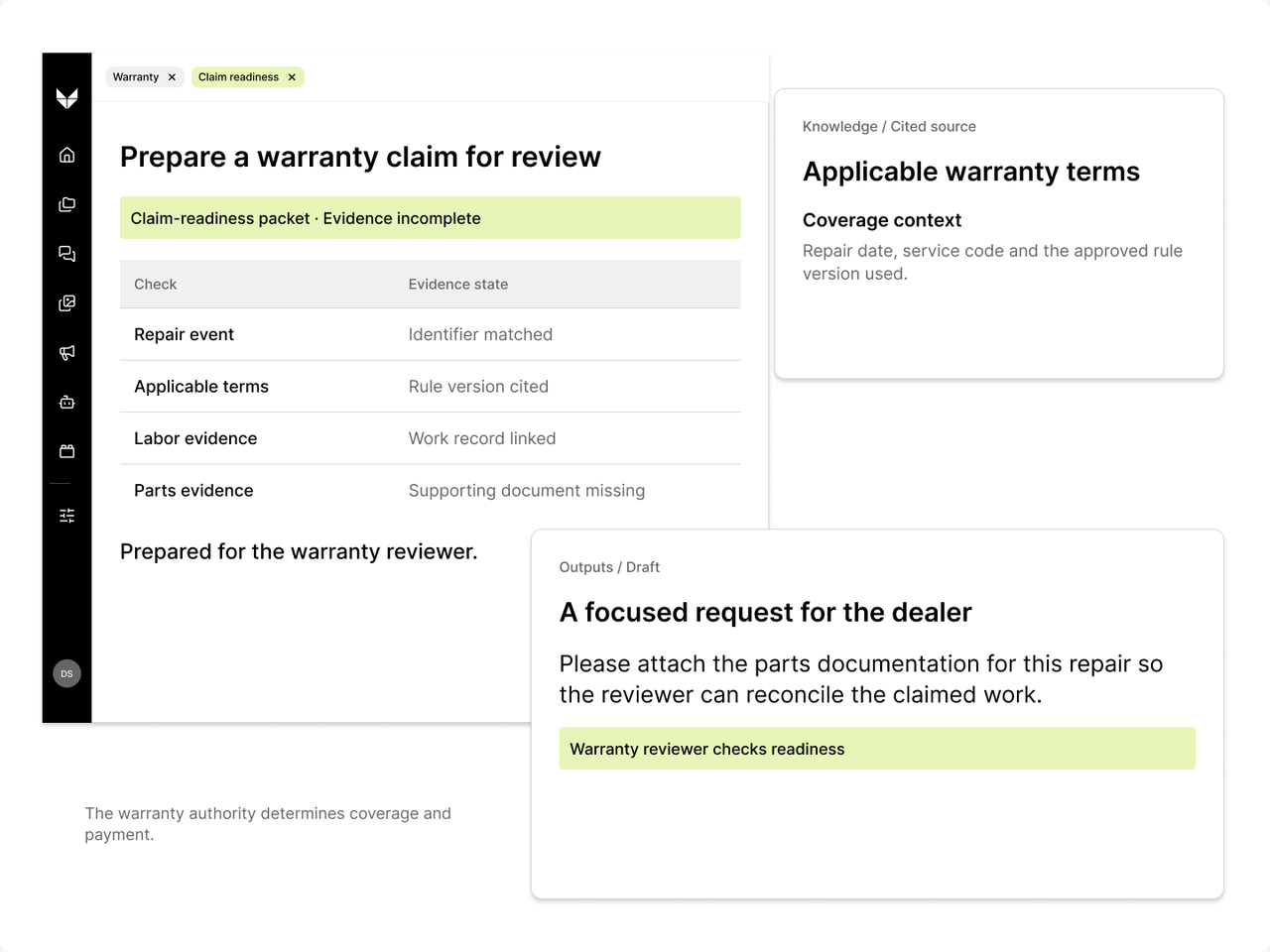The image size is (1270, 952).
Task: Click the Knowledge / Cited source breadcrumb
Action: [x=889, y=127]
